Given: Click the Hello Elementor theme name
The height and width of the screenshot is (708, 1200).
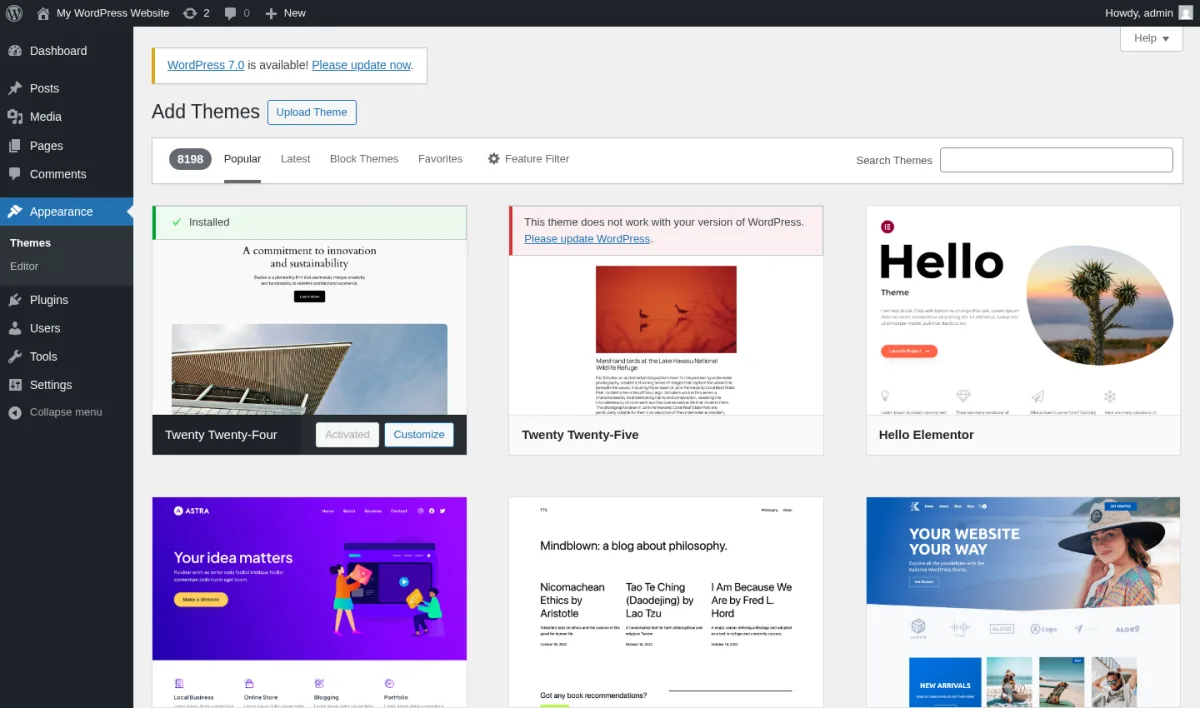Looking at the screenshot, I should [926, 435].
